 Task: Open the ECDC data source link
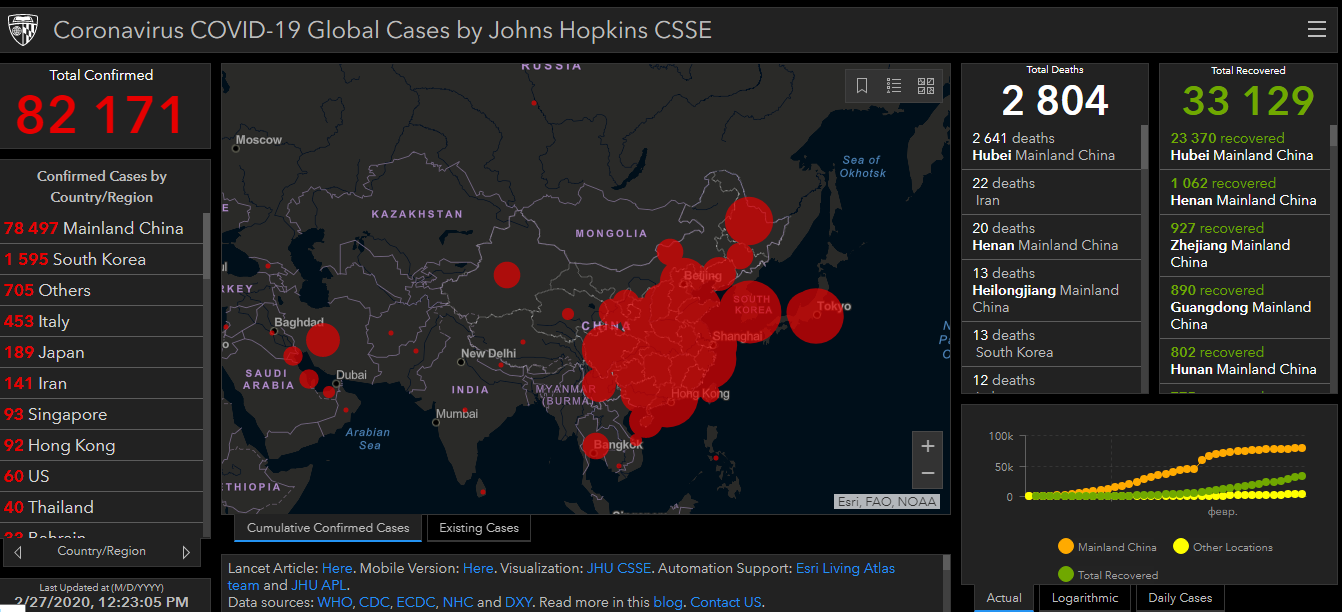pyautogui.click(x=415, y=602)
